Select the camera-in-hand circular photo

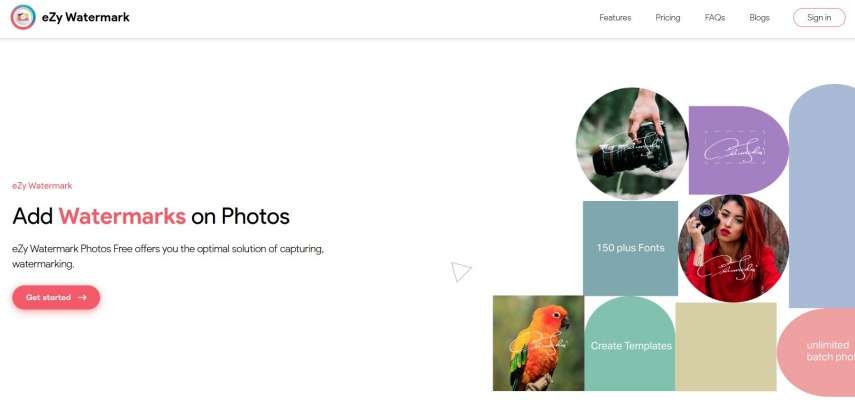(632, 143)
